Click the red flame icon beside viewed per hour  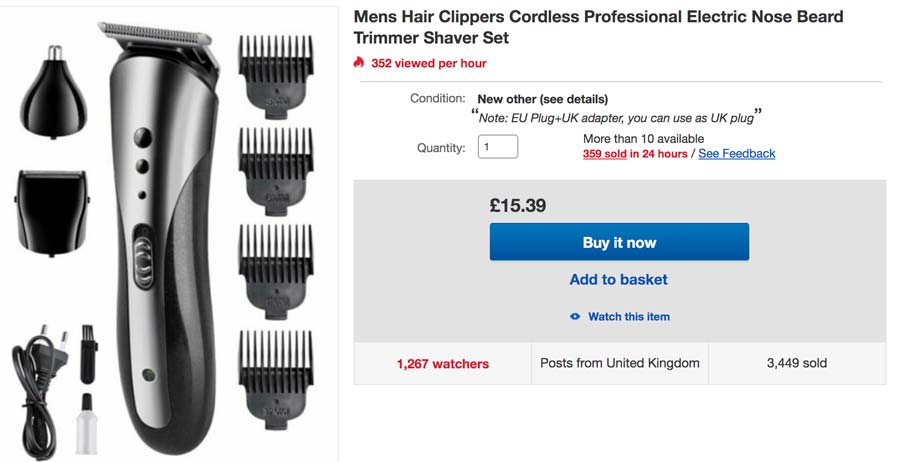(x=359, y=63)
